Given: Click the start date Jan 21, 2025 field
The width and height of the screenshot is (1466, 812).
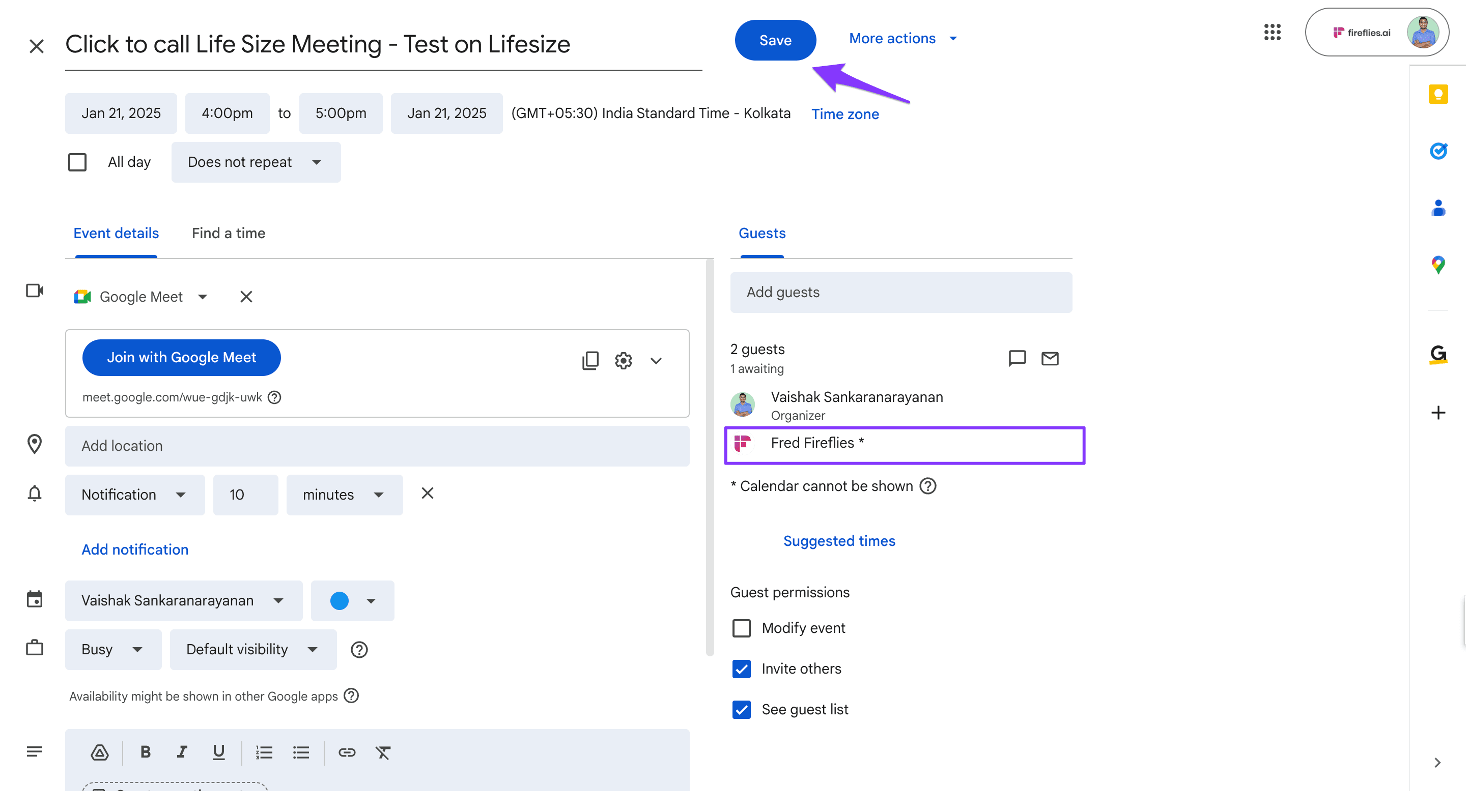Looking at the screenshot, I should 121,113.
